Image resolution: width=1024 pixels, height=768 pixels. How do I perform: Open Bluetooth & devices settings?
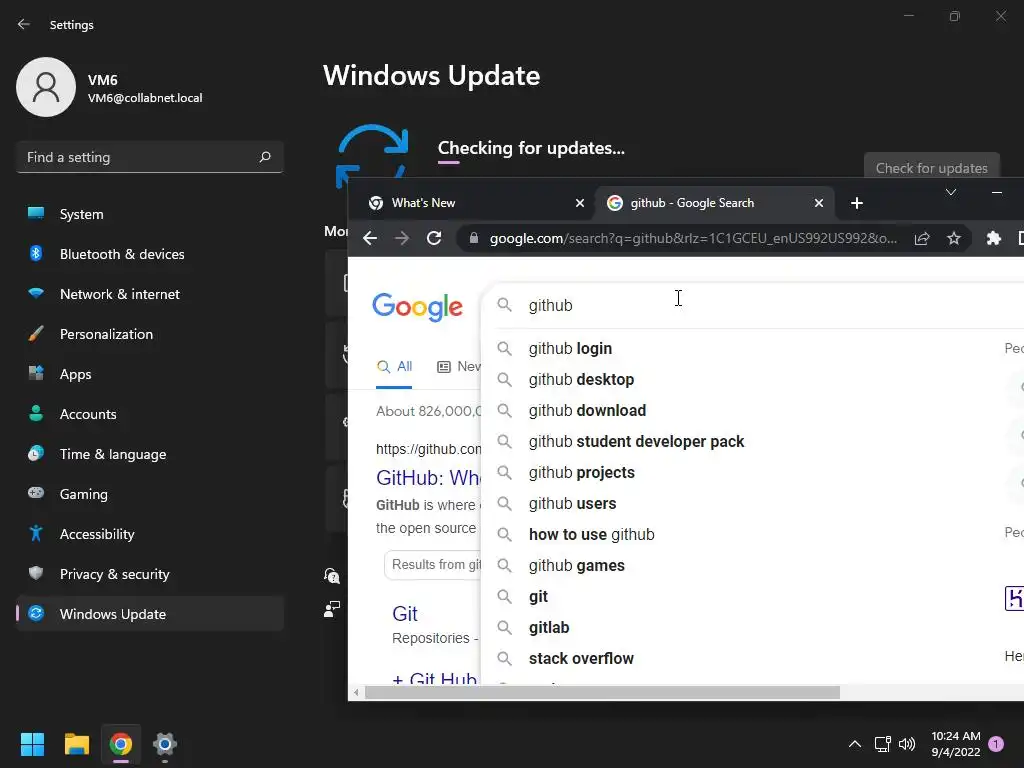click(x=150, y=254)
